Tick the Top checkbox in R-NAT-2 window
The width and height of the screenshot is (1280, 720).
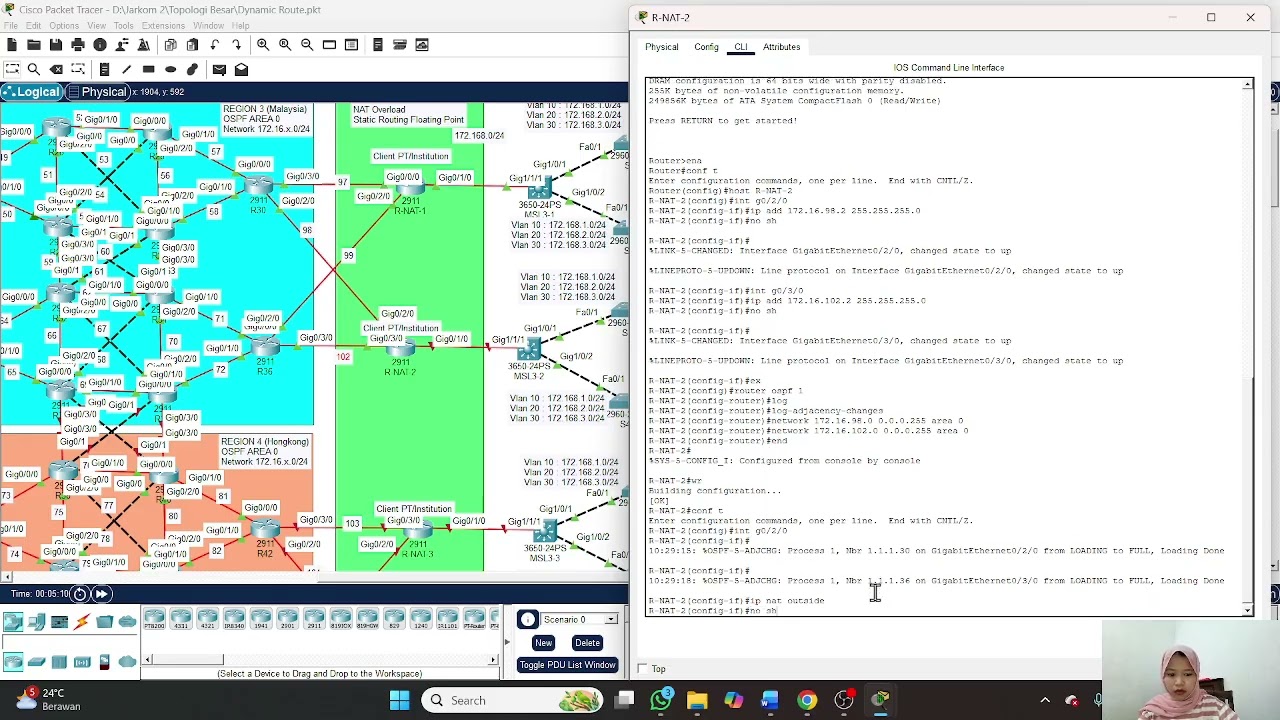tap(643, 669)
